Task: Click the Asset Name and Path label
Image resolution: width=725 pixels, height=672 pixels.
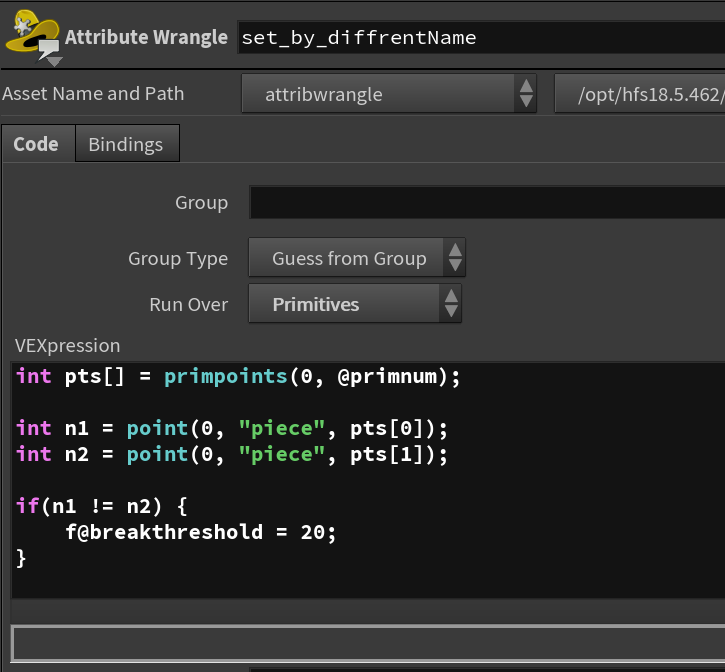Action: (x=93, y=93)
